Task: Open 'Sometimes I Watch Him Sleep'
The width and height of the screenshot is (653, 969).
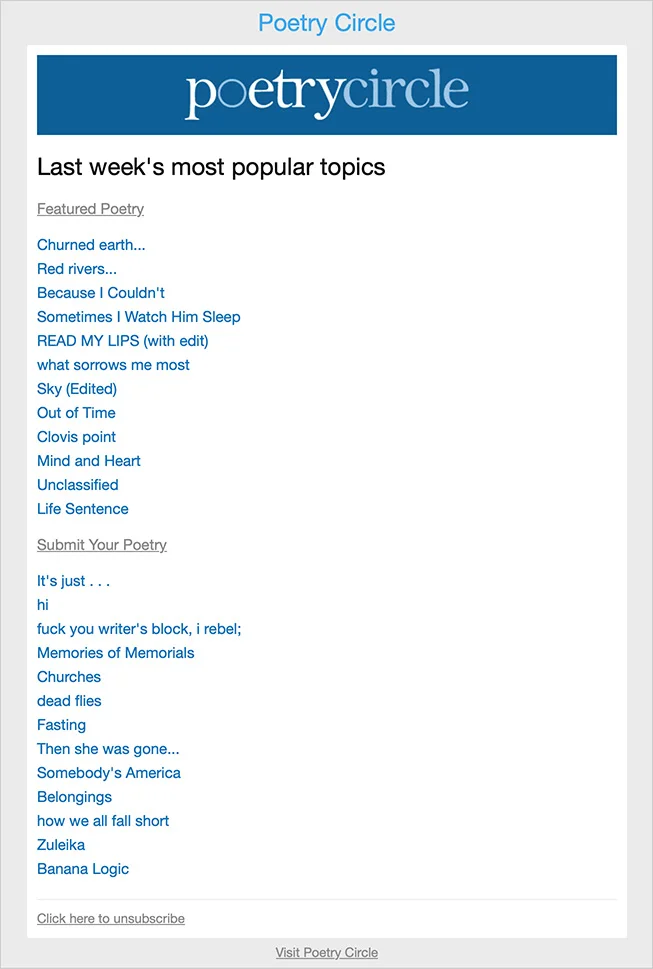Action: (x=138, y=317)
